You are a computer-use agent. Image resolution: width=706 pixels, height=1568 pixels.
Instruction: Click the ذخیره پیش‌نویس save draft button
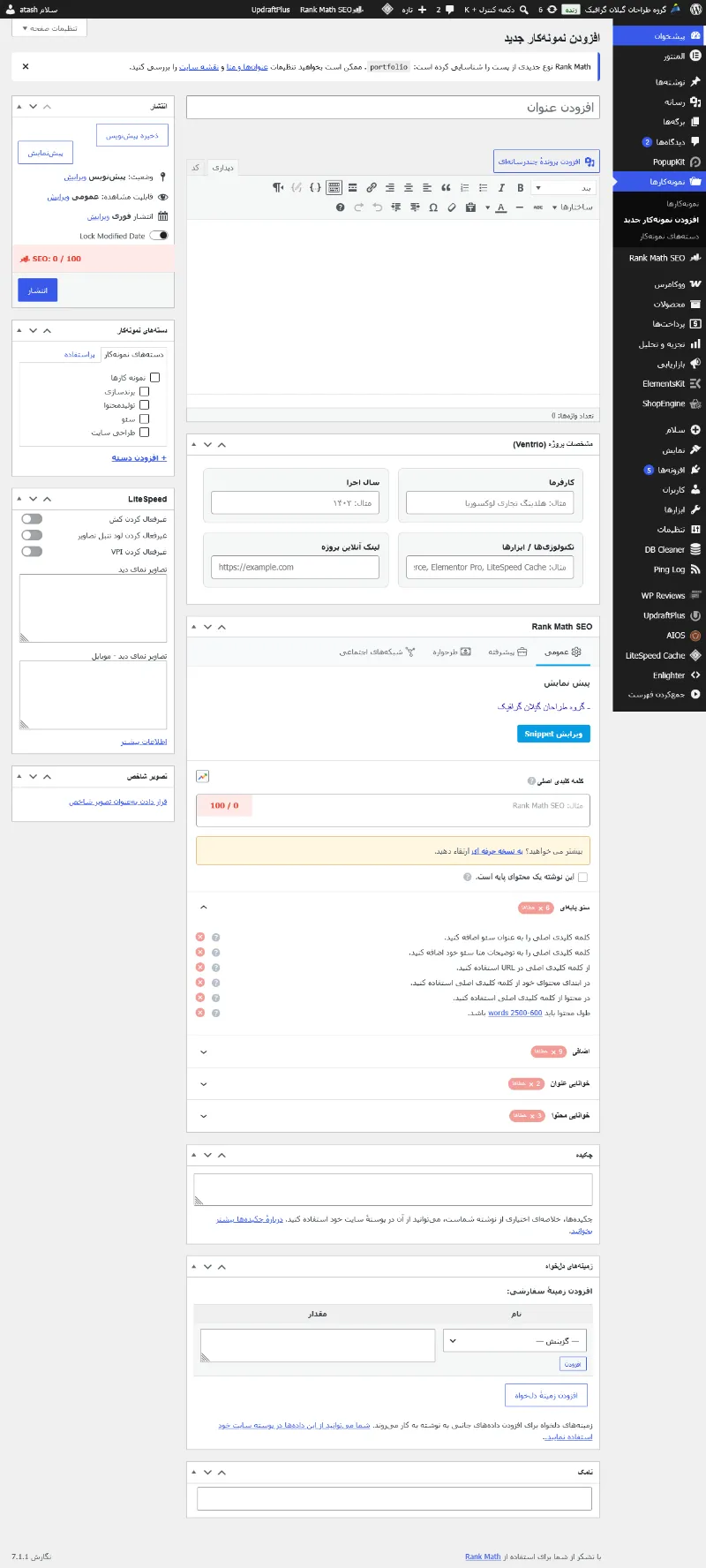point(132,135)
